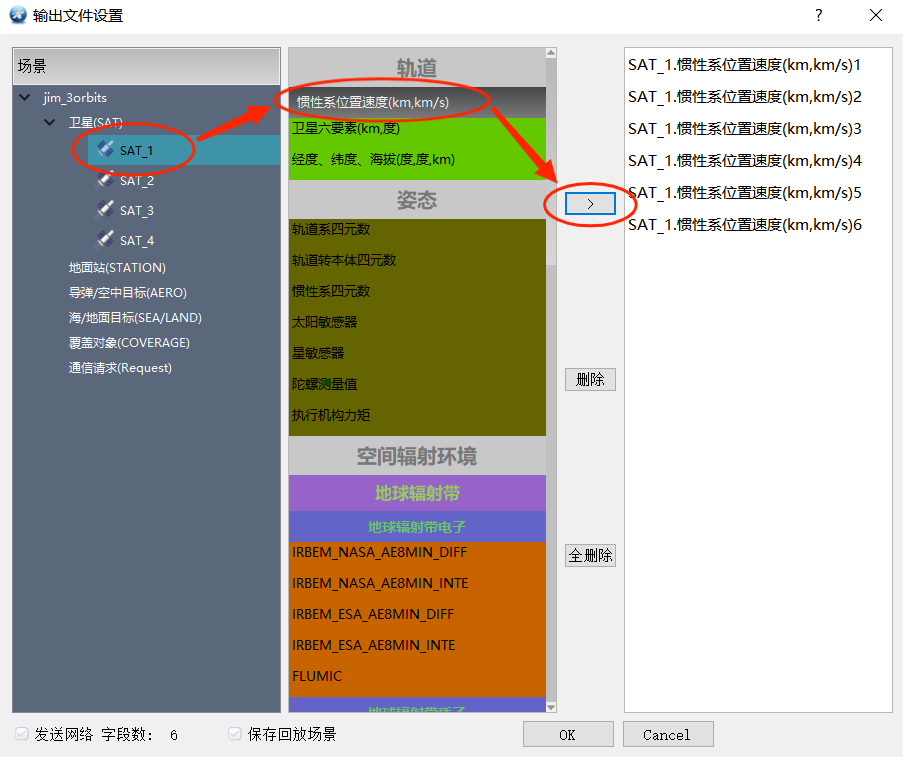903x757 pixels.
Task: Select 惯性系四元数 entry
Action: tap(417, 291)
